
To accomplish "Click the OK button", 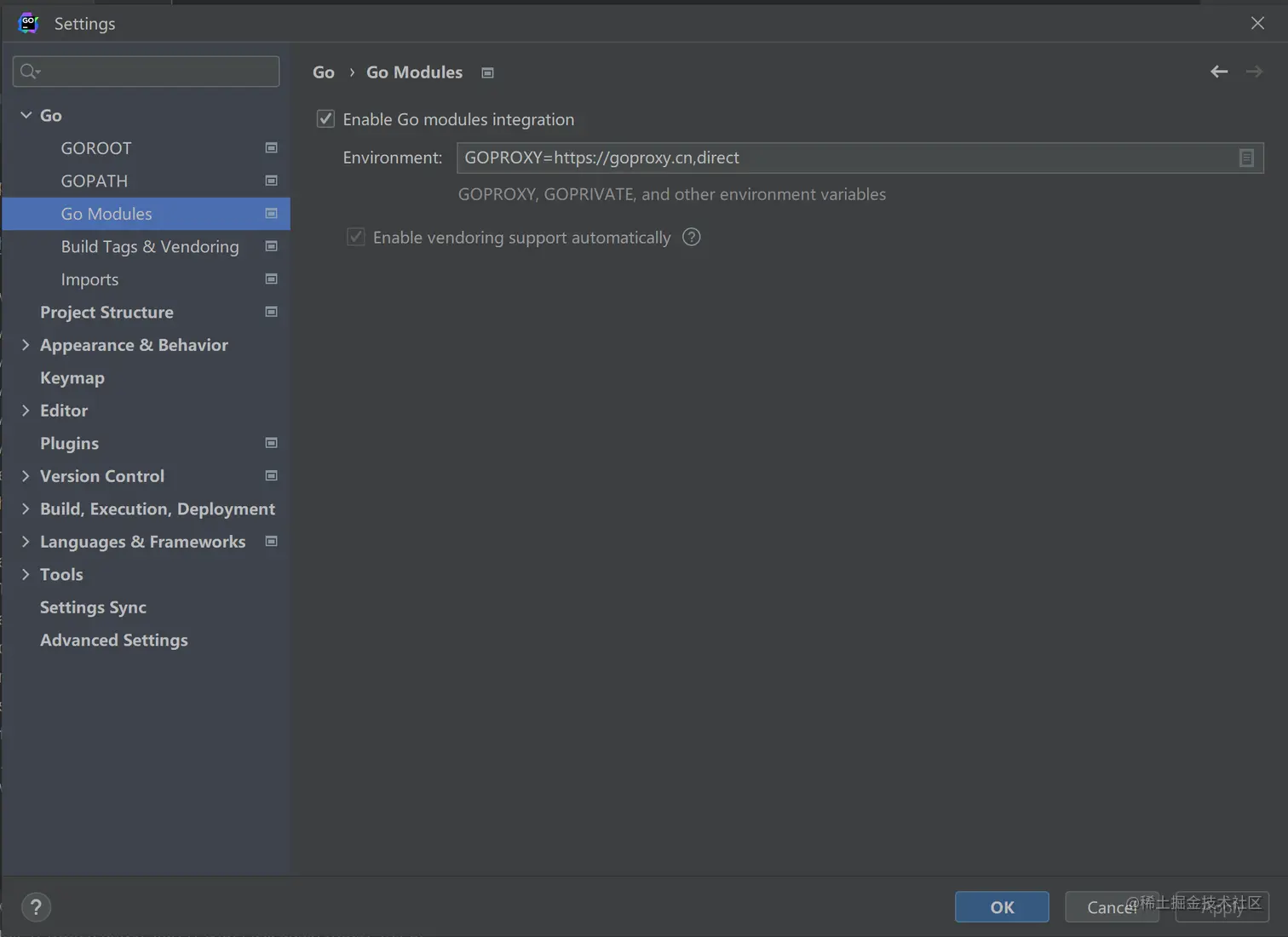I will pyautogui.click(x=1002, y=907).
